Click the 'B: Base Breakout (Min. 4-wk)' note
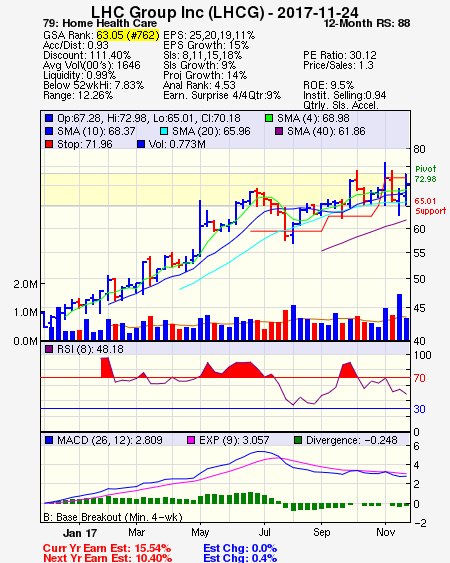 [x=113, y=517]
